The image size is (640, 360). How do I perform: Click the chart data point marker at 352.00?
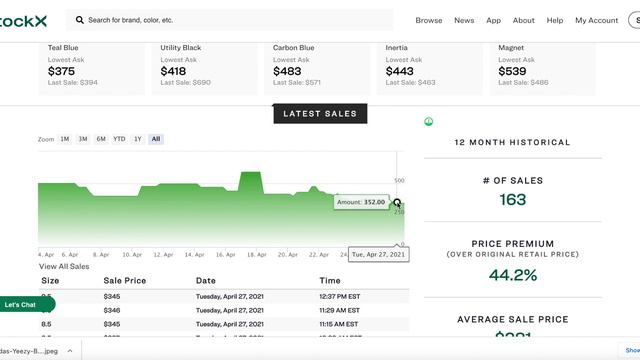click(397, 202)
